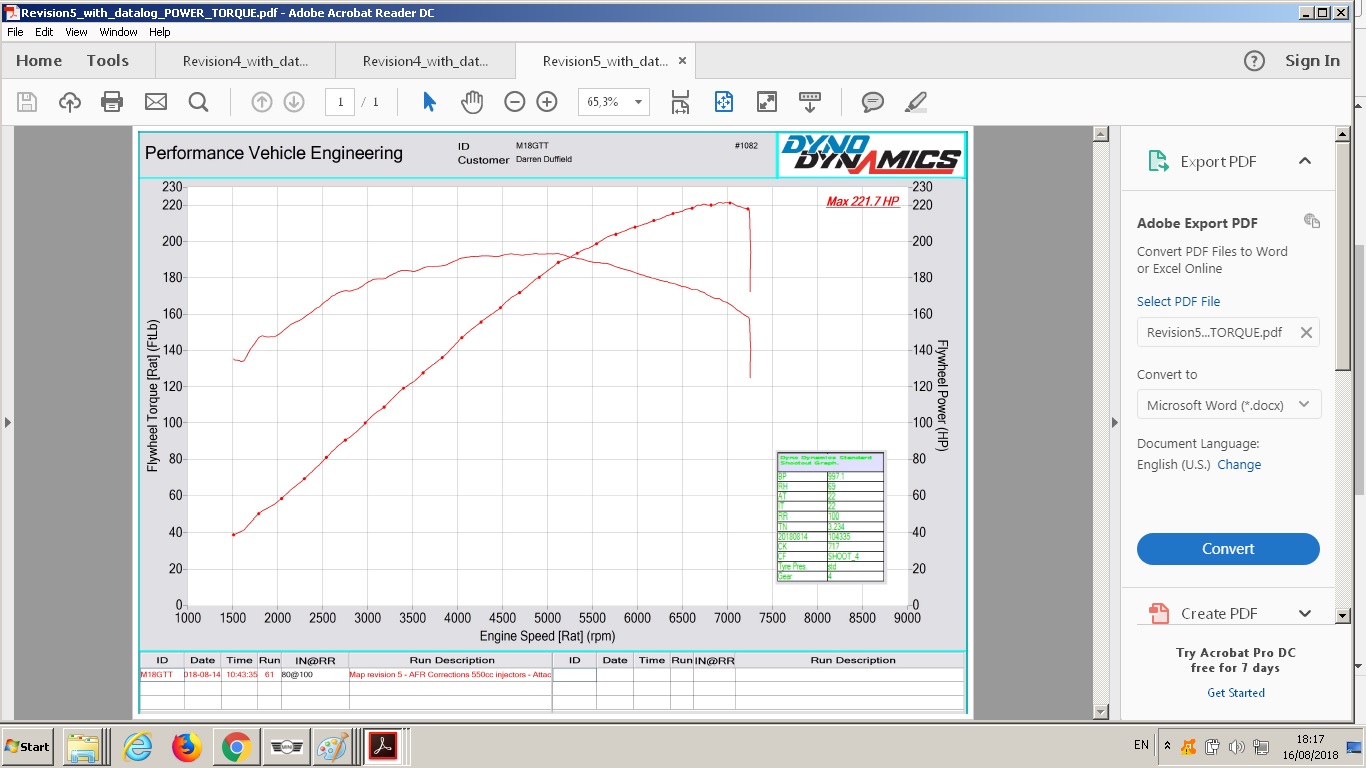Viewport: 1366px width, 768px height.
Task: Select the Hand pan tool
Action: pyautogui.click(x=471, y=102)
